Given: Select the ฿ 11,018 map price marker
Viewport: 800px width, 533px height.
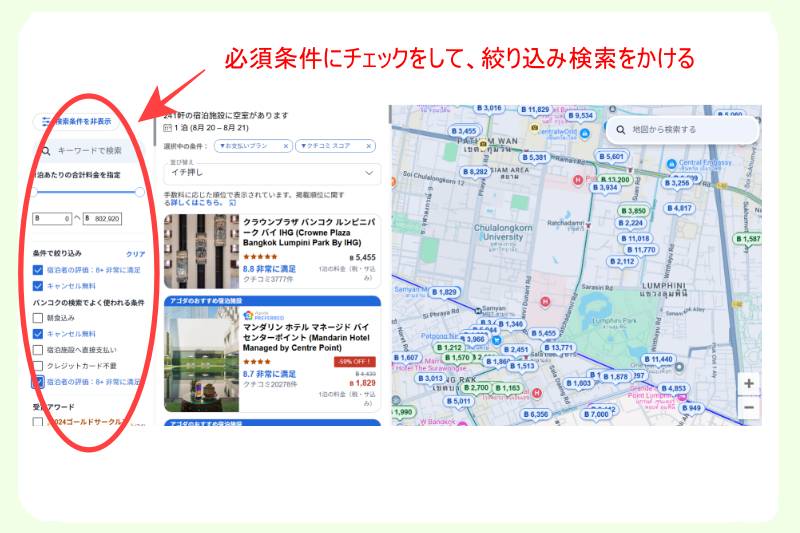Looking at the screenshot, I should [635, 238].
